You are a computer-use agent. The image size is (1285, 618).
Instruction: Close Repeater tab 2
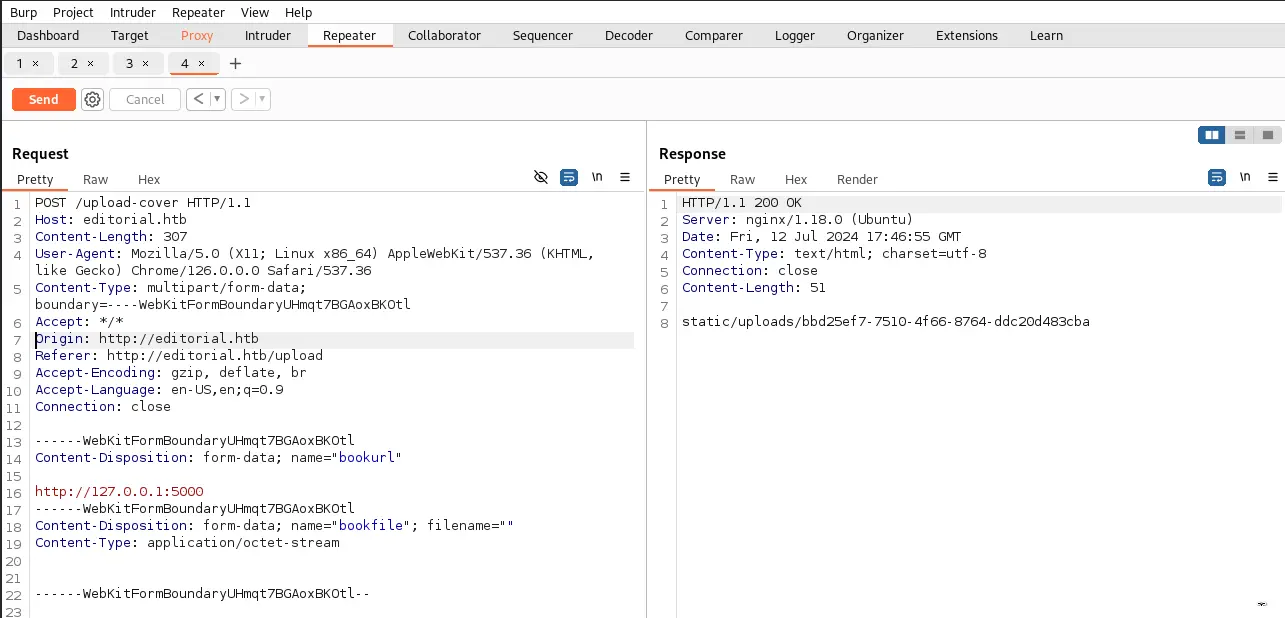point(91,63)
